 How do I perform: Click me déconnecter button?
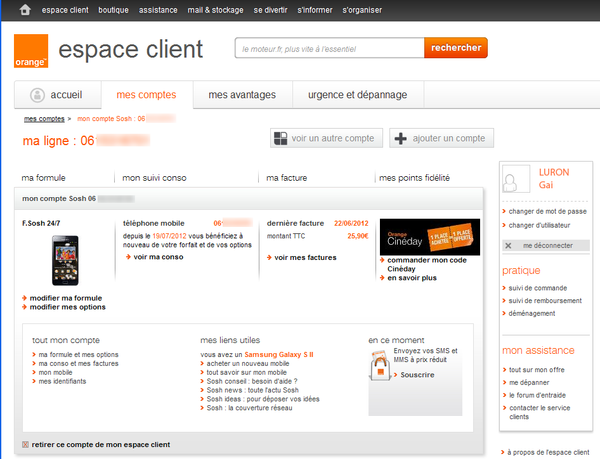click(x=546, y=246)
